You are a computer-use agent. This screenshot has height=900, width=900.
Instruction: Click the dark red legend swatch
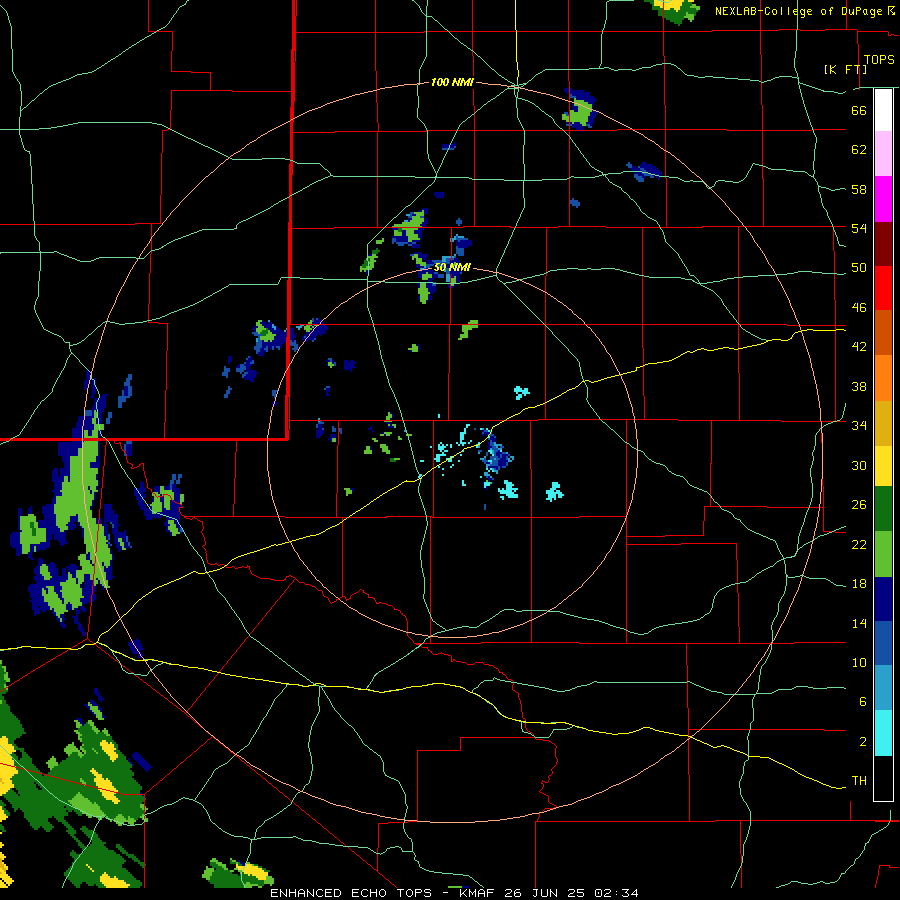click(x=883, y=244)
